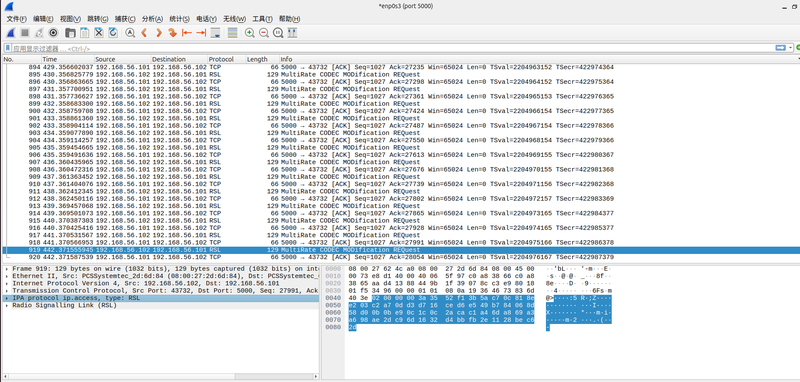800x382 pixels.
Task: Open the 编辑(E) menu
Action: [43, 19]
